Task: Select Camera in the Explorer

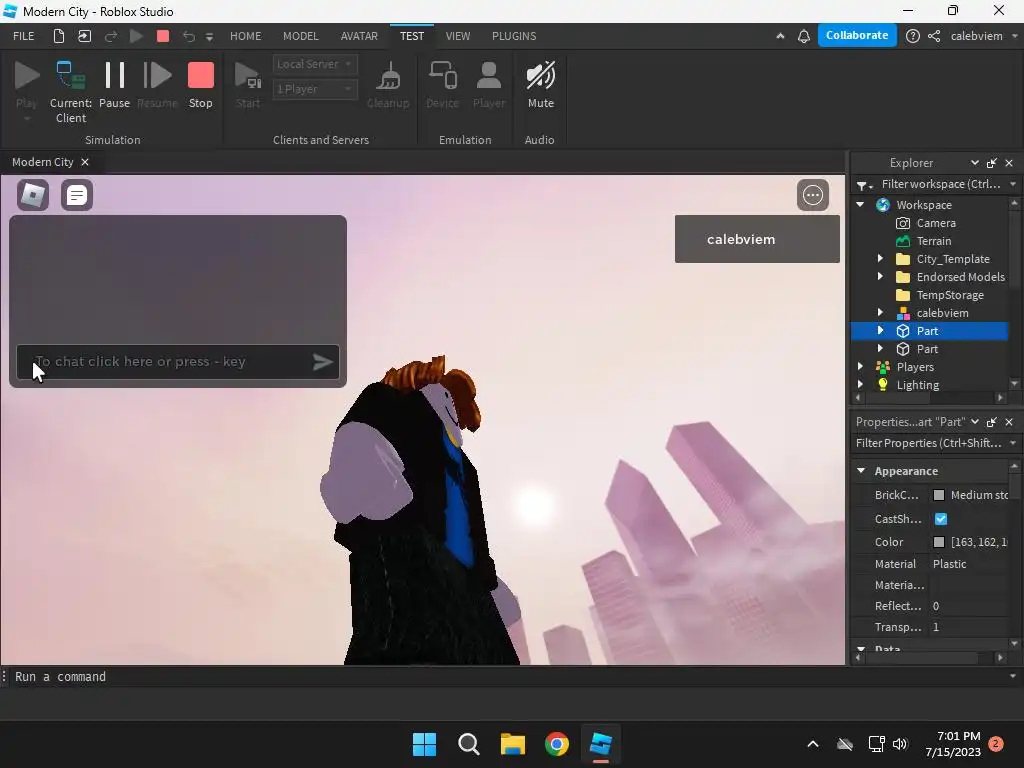Action: tap(936, 223)
